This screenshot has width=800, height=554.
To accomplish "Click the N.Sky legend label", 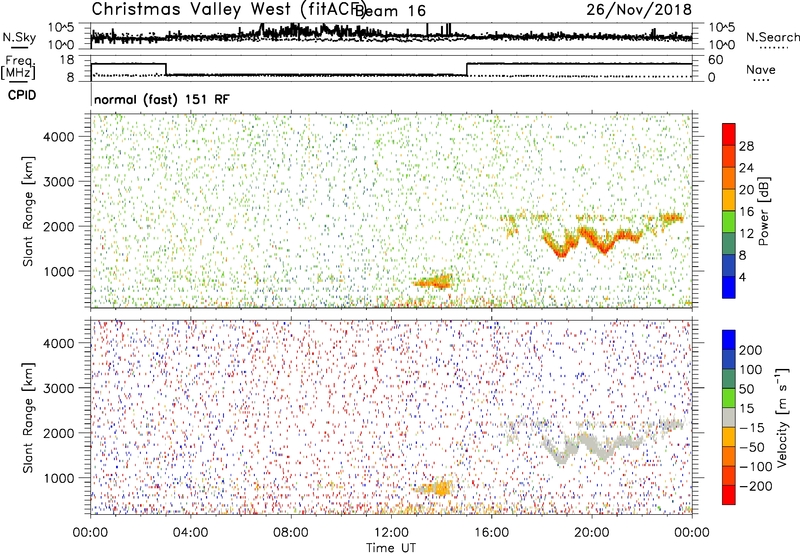I will pyautogui.click(x=19, y=37).
